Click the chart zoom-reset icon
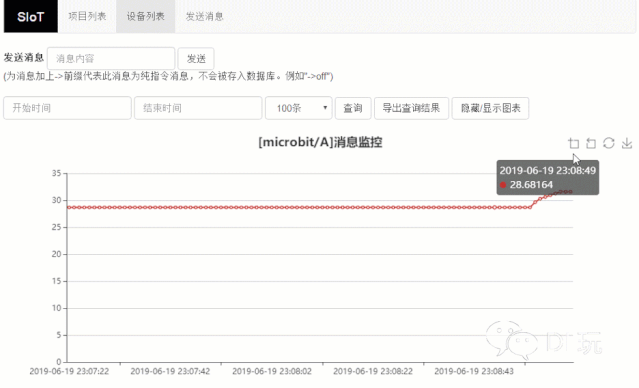The image size is (639, 388). pyautogui.click(x=591, y=143)
